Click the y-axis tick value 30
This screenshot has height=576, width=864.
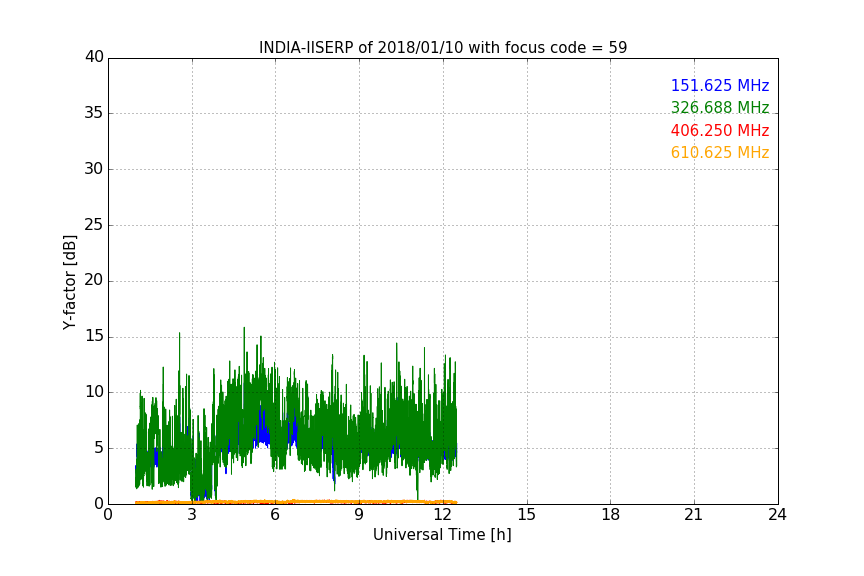tap(94, 169)
